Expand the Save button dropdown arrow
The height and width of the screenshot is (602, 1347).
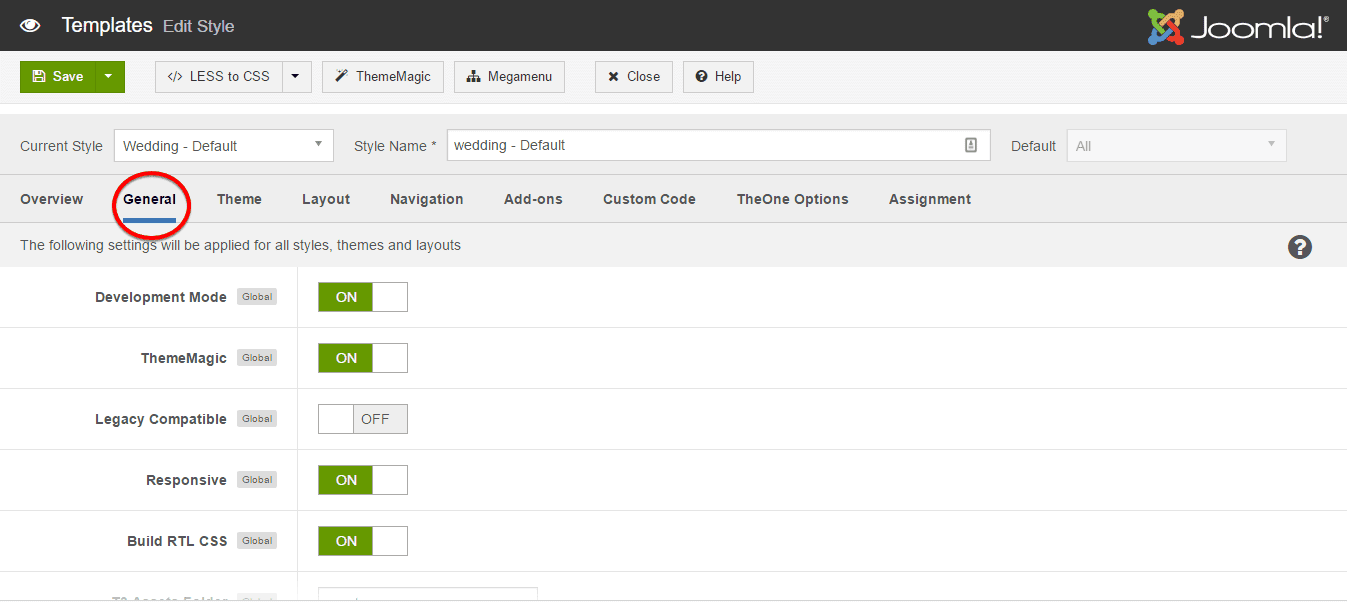pos(109,77)
